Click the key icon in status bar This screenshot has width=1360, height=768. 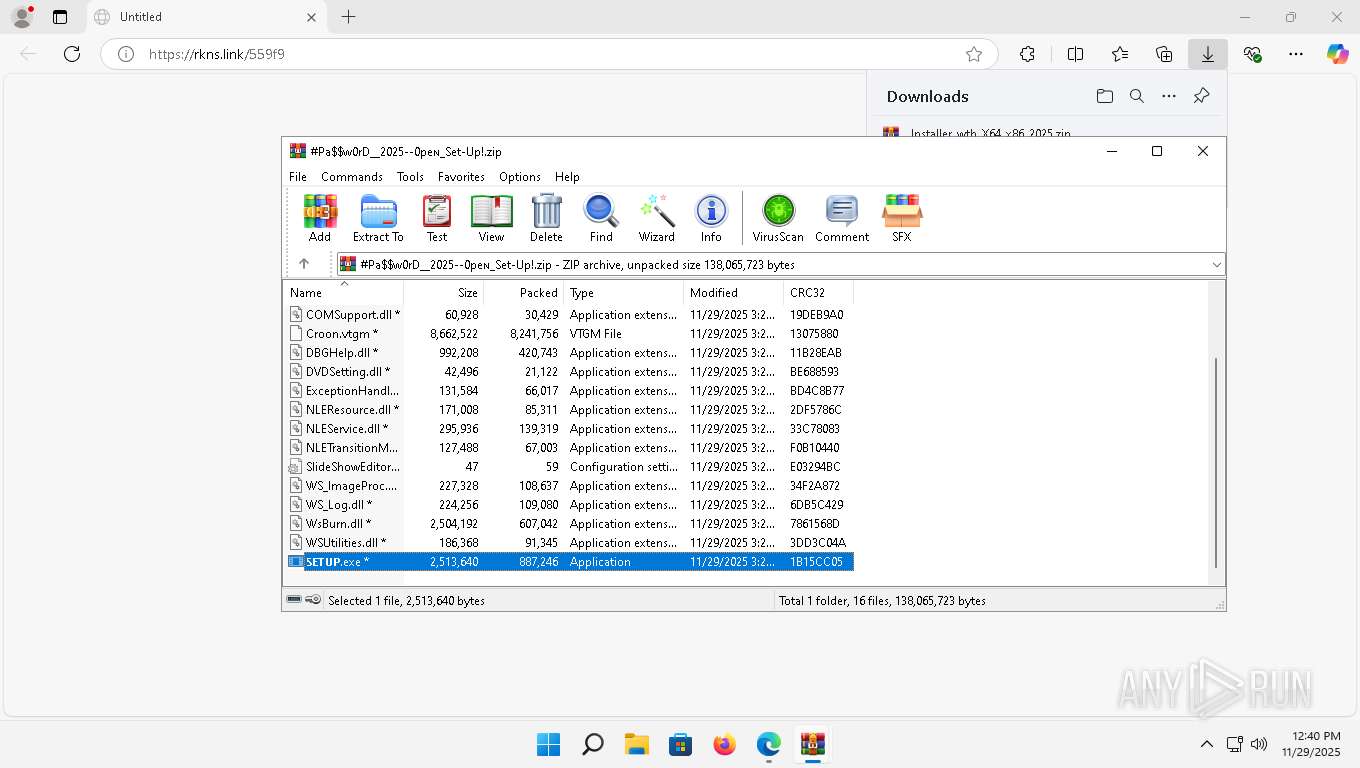314,600
